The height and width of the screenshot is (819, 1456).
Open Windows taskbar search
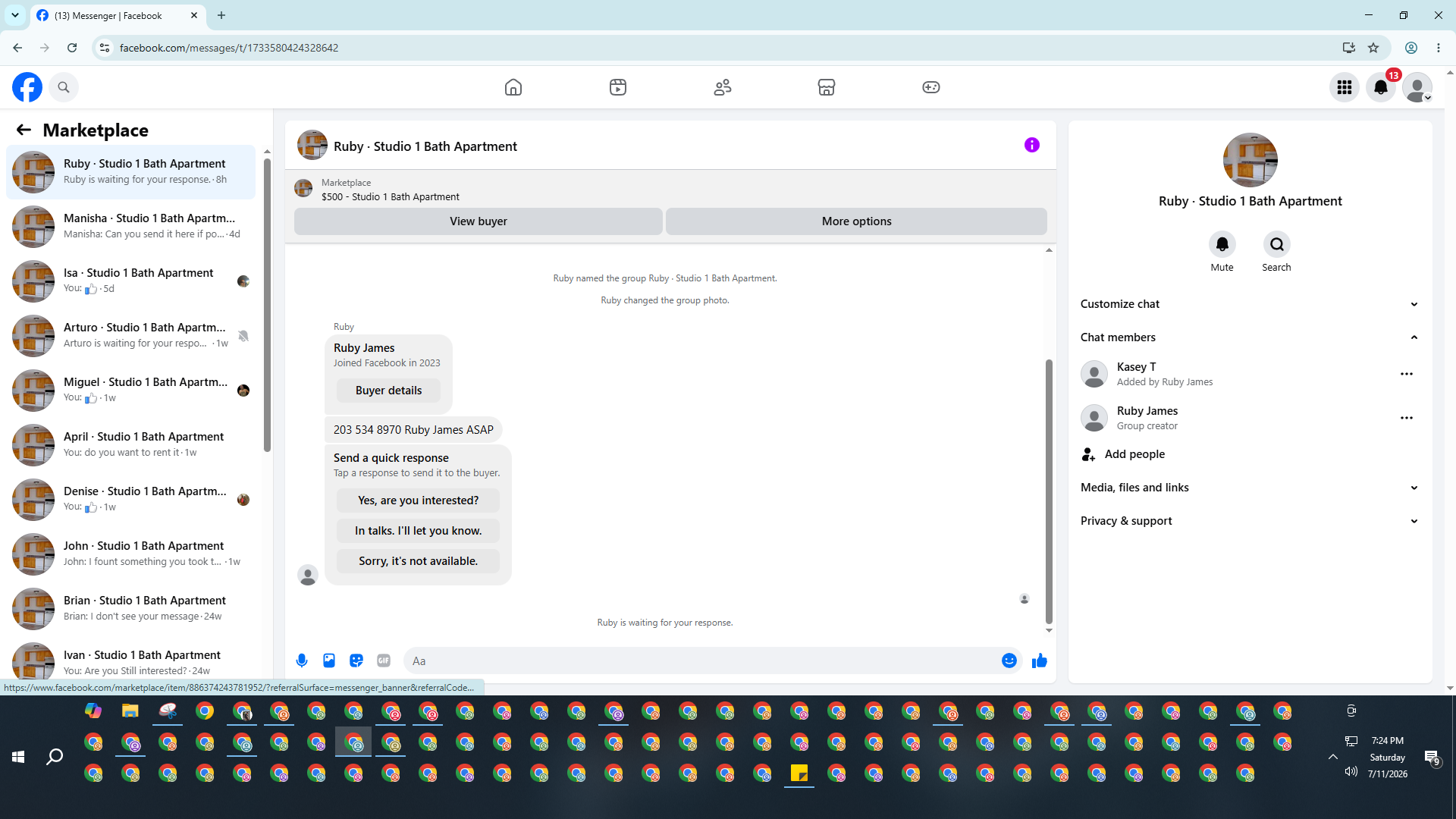tap(55, 757)
